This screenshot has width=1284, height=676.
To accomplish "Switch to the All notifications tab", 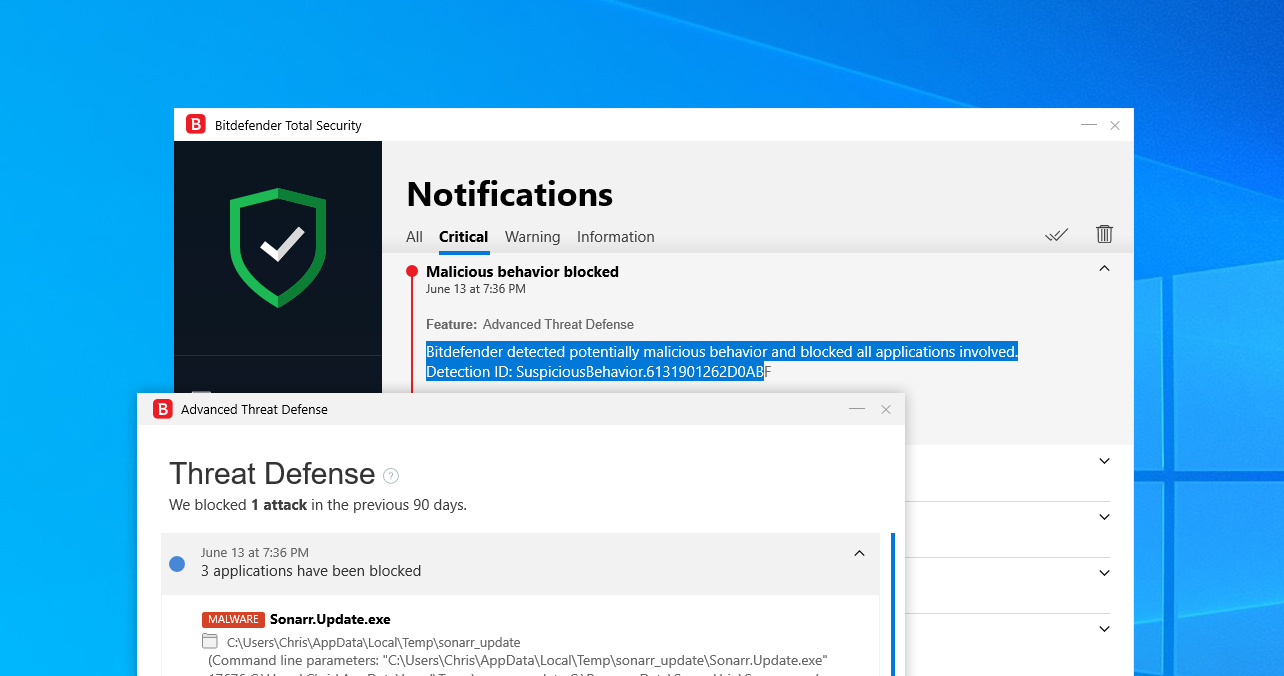I will point(414,237).
